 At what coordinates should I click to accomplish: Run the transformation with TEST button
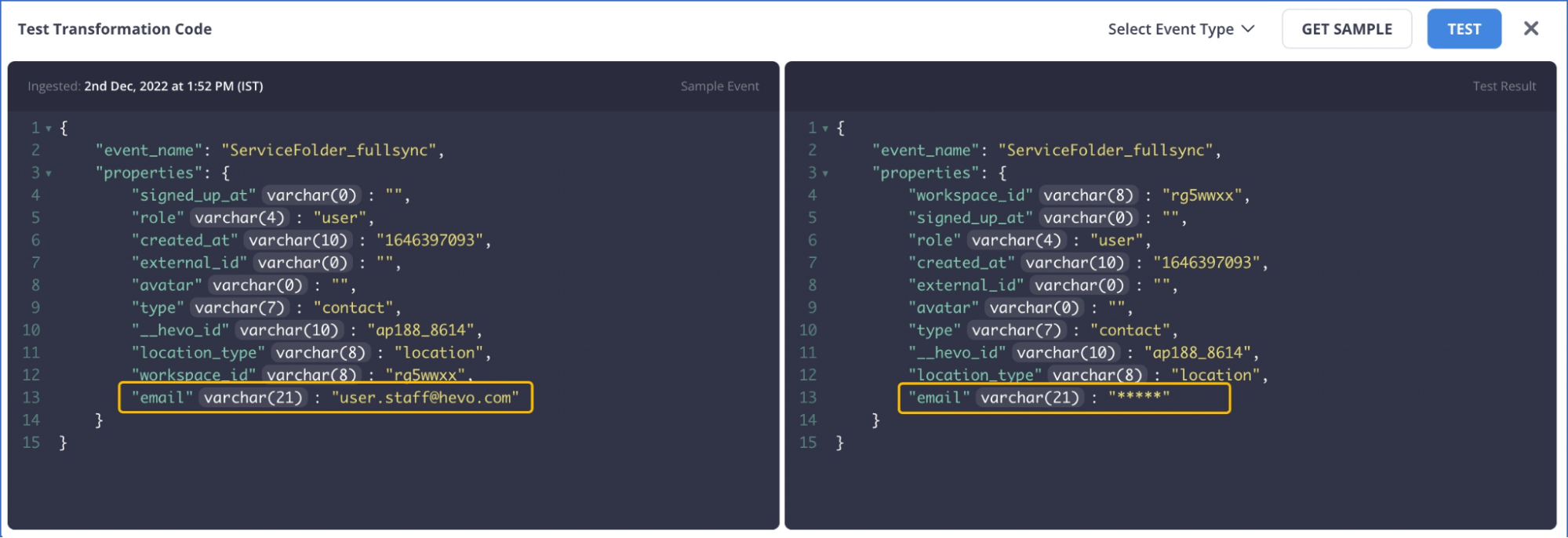click(1464, 29)
